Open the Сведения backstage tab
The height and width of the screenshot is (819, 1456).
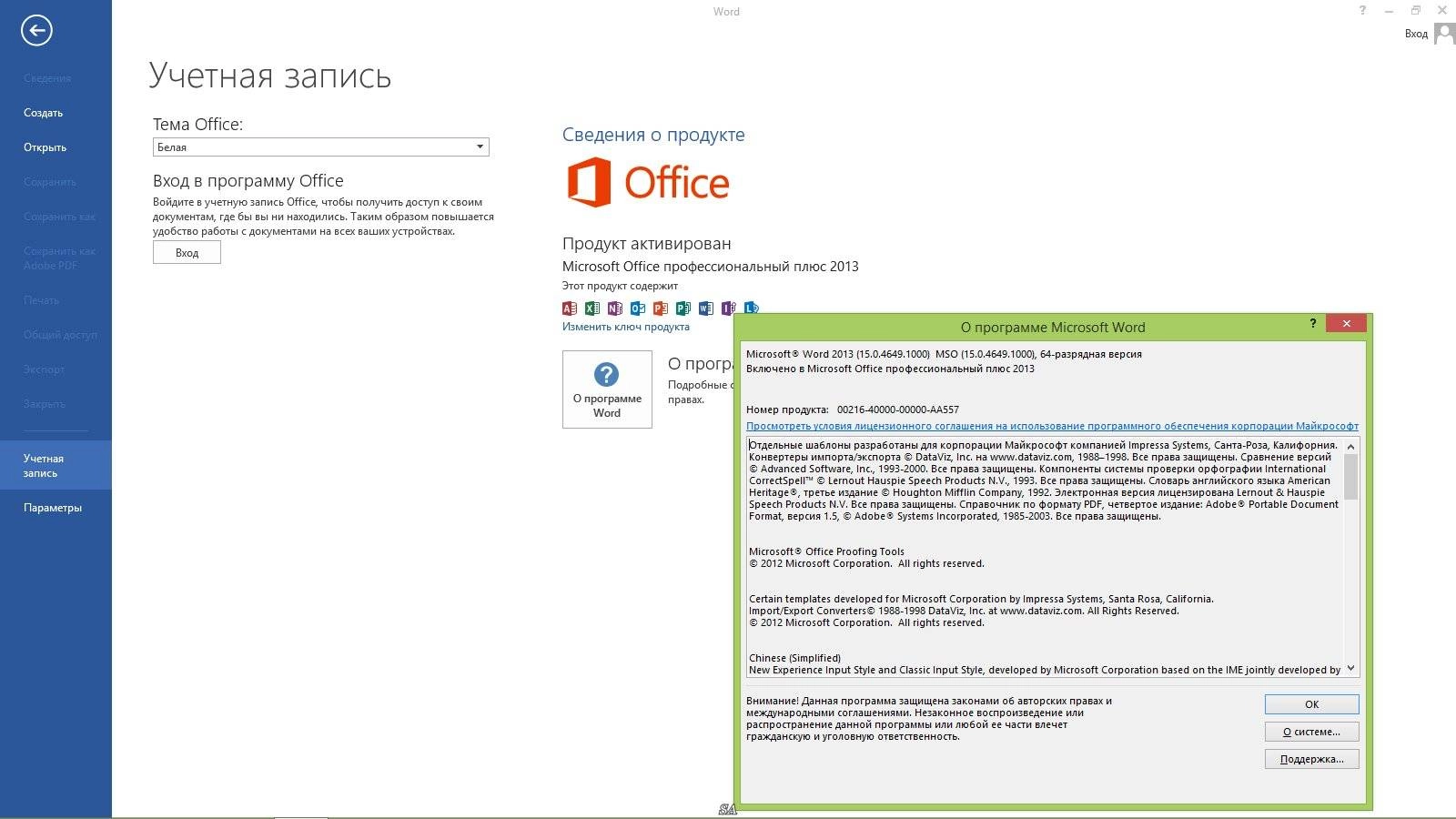(x=47, y=78)
